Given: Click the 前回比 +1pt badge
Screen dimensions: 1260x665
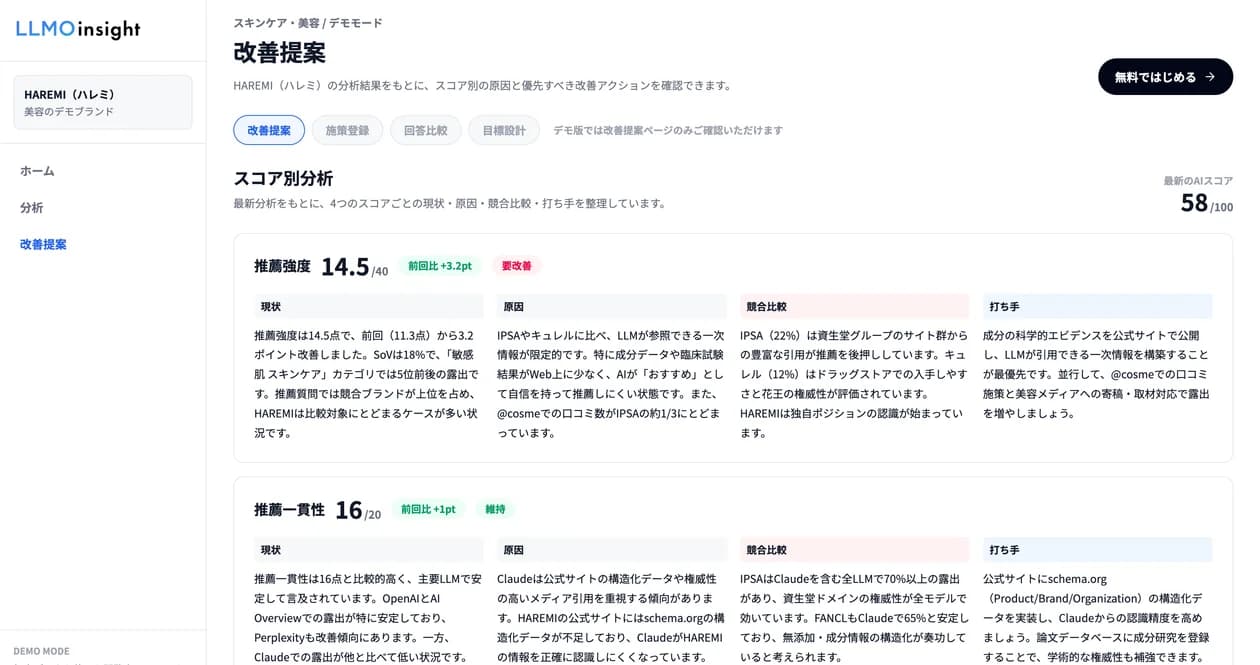Looking at the screenshot, I should (x=428, y=509).
